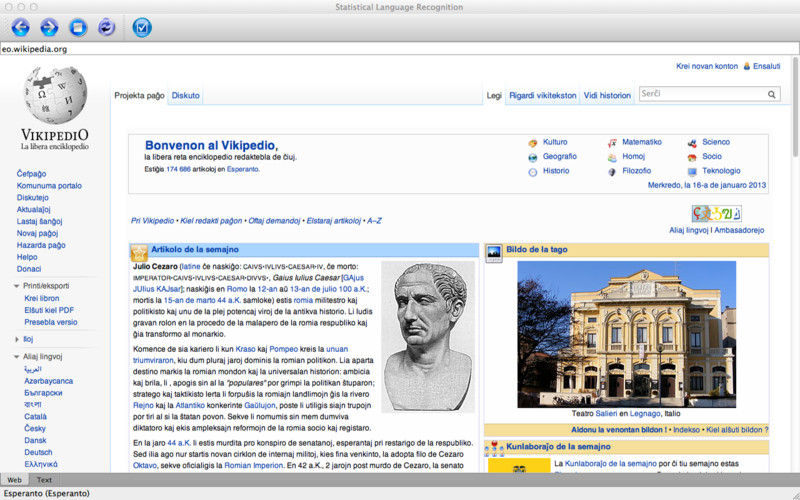Click the Aldonu la venontan bildon link
Image resolution: width=800 pixels, height=500 pixels.
[x=618, y=430]
